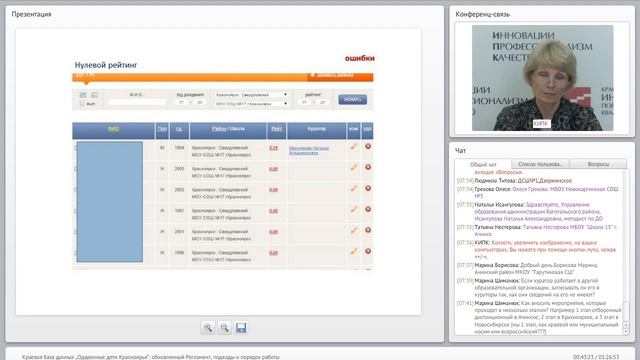Click the chat message from Людмила Титова

click(514, 180)
